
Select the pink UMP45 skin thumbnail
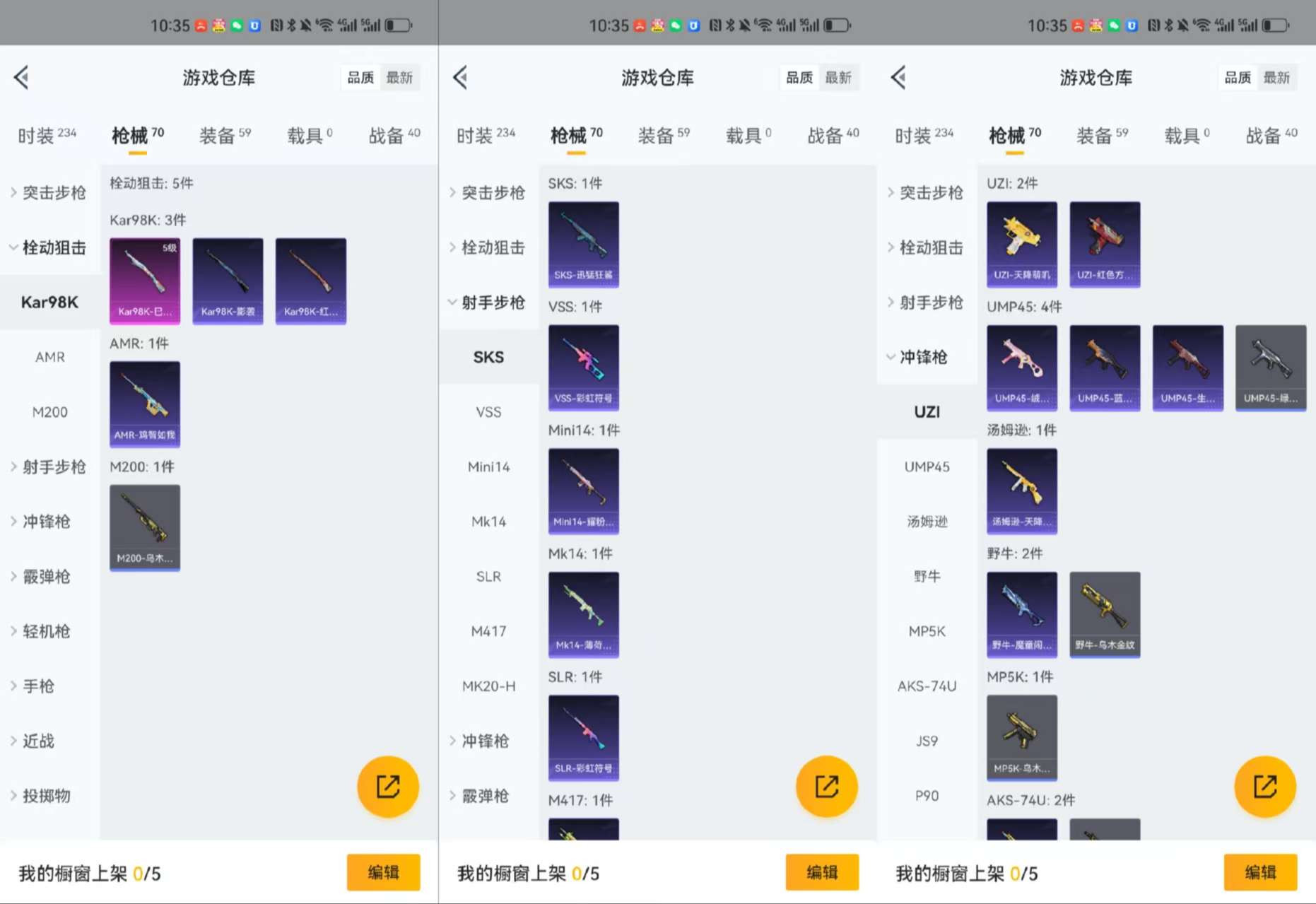(1022, 368)
